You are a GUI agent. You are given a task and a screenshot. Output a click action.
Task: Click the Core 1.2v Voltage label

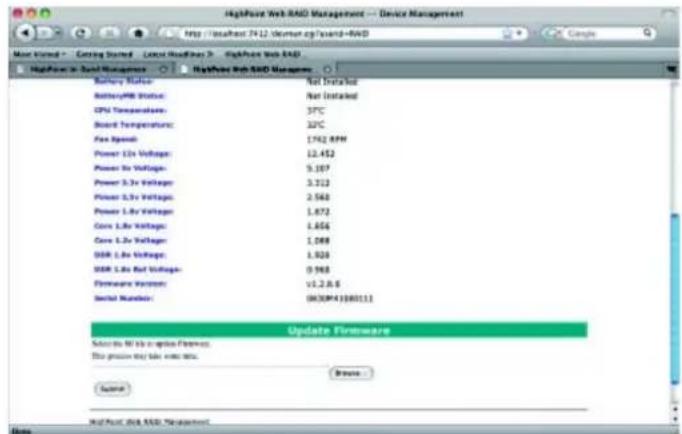(x=130, y=240)
